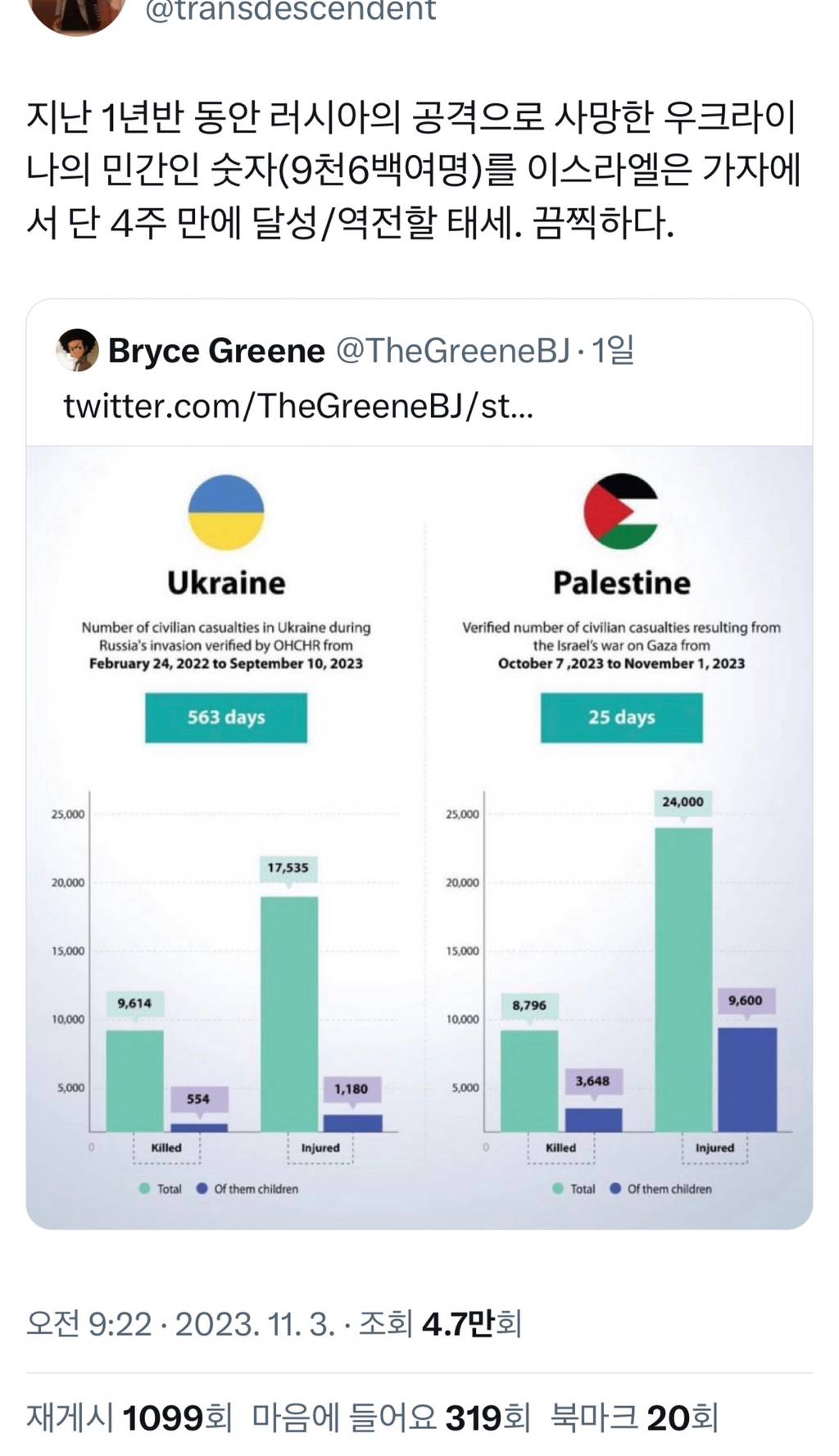Open the 319 likes list
839x1456 pixels.
[x=391, y=1417]
